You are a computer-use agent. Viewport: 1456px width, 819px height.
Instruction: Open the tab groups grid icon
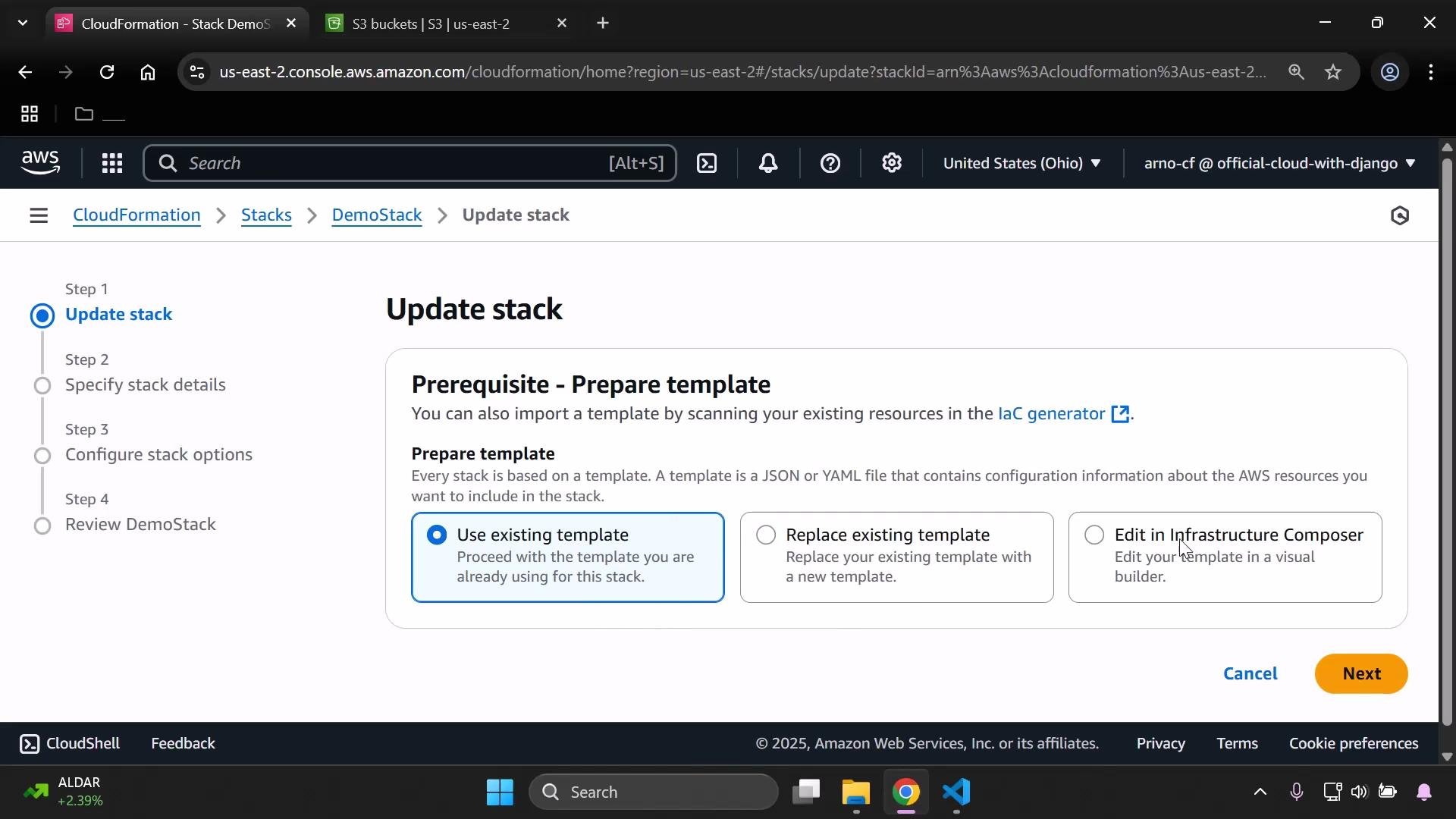30,115
